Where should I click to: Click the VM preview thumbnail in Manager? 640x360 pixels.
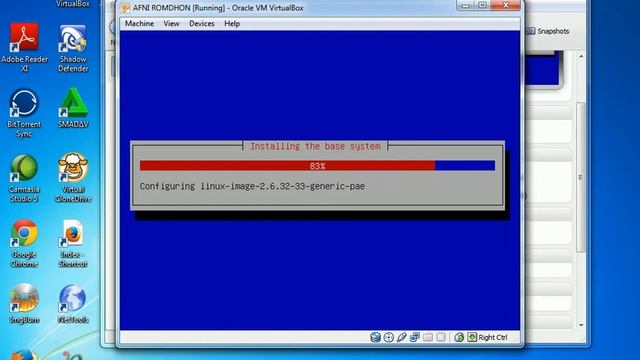pyautogui.click(x=542, y=69)
